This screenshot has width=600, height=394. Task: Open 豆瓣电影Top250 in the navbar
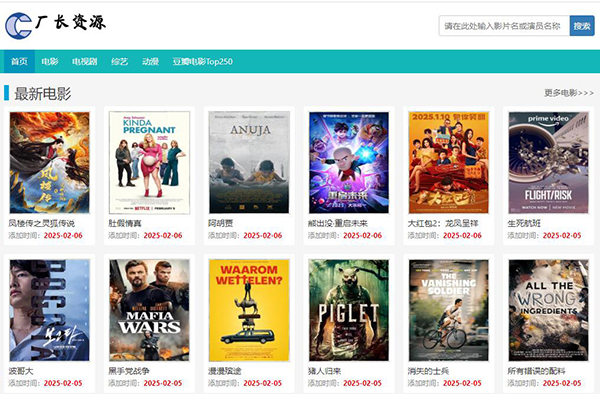click(202, 61)
